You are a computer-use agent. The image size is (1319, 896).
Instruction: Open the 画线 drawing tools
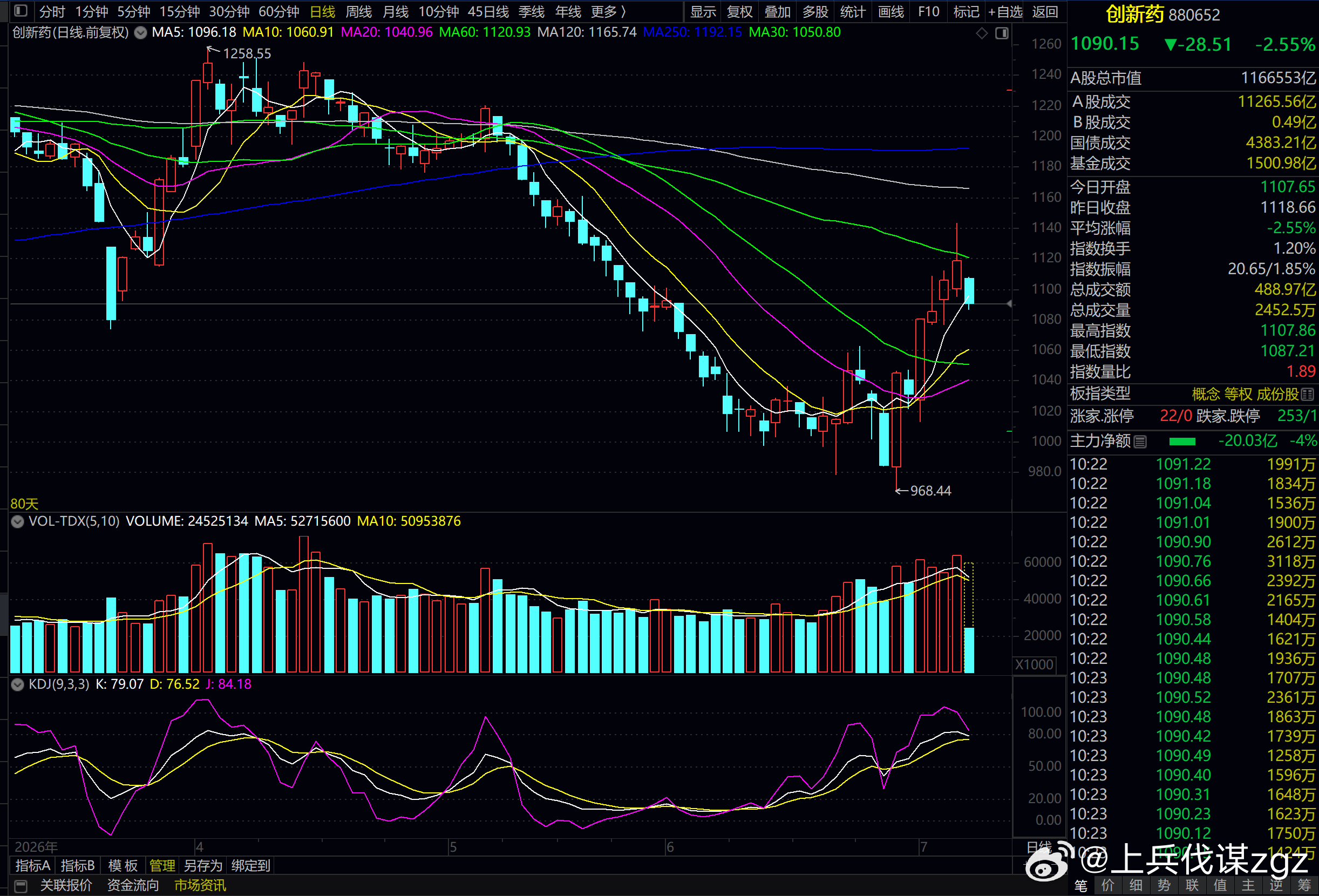891,11
